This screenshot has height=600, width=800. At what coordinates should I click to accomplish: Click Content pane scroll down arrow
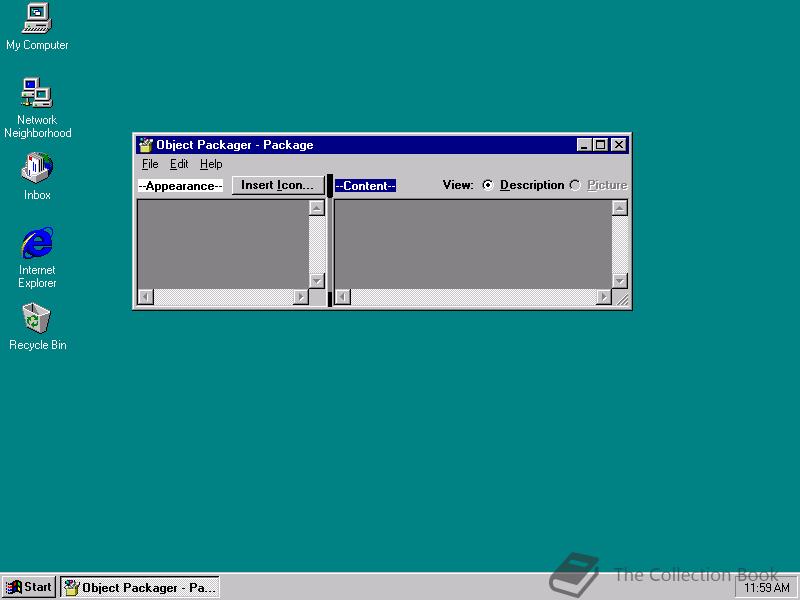620,281
